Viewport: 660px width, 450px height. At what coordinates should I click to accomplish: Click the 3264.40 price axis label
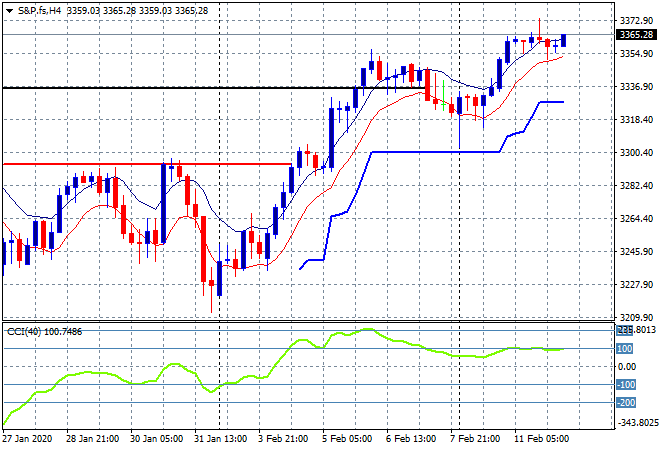(x=636, y=218)
